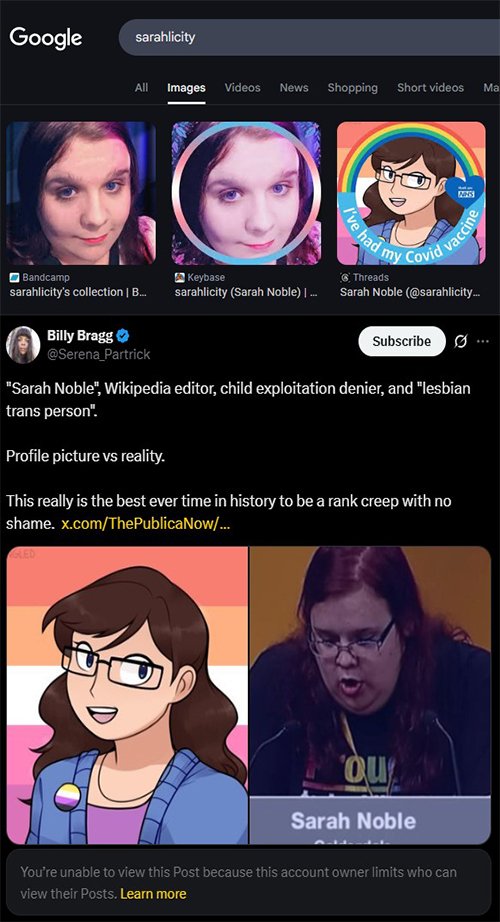This screenshot has width=500, height=922.
Task: Click the Google logo
Action: point(46,38)
